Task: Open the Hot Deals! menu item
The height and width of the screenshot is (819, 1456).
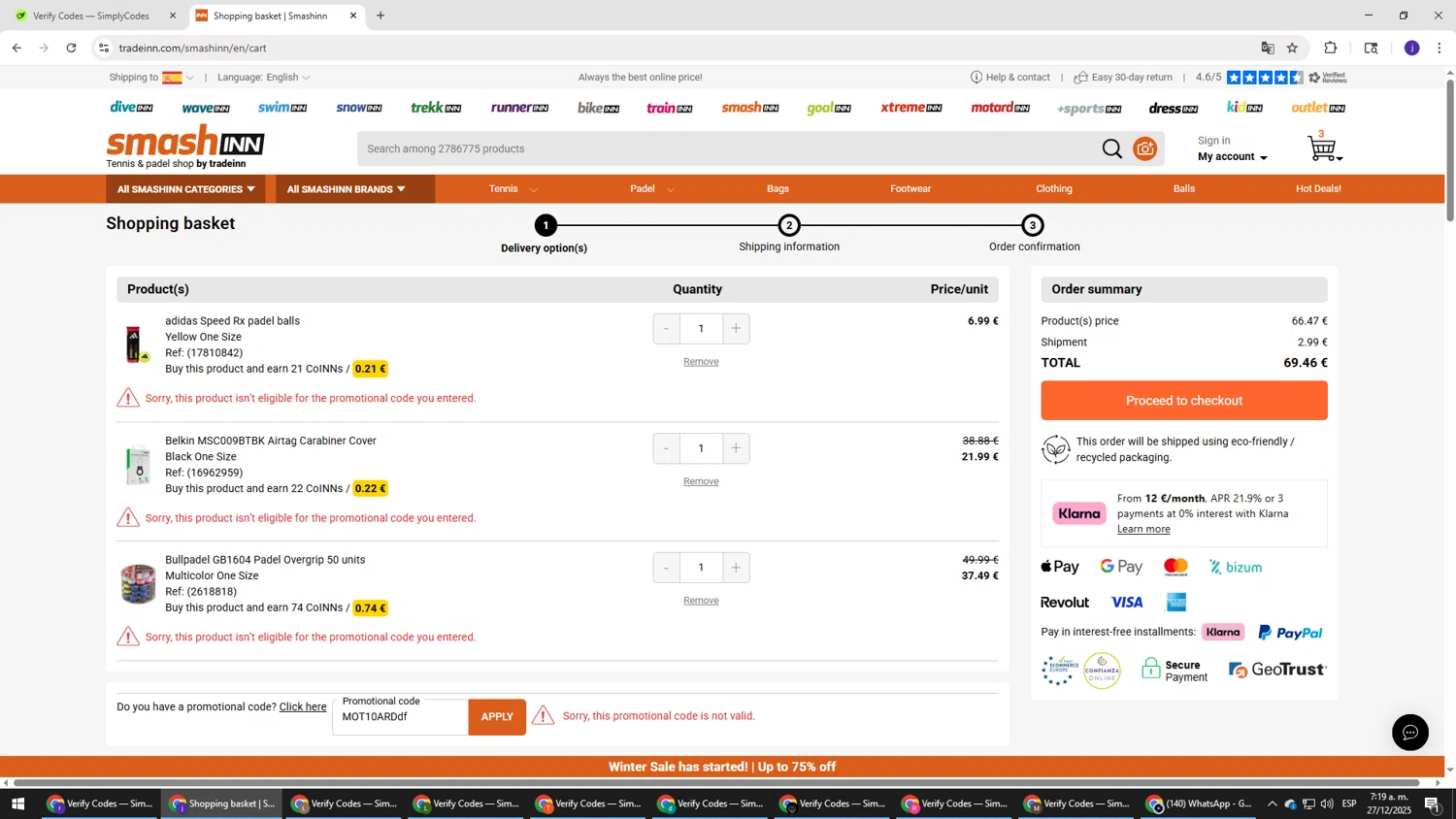Action: tap(1318, 189)
